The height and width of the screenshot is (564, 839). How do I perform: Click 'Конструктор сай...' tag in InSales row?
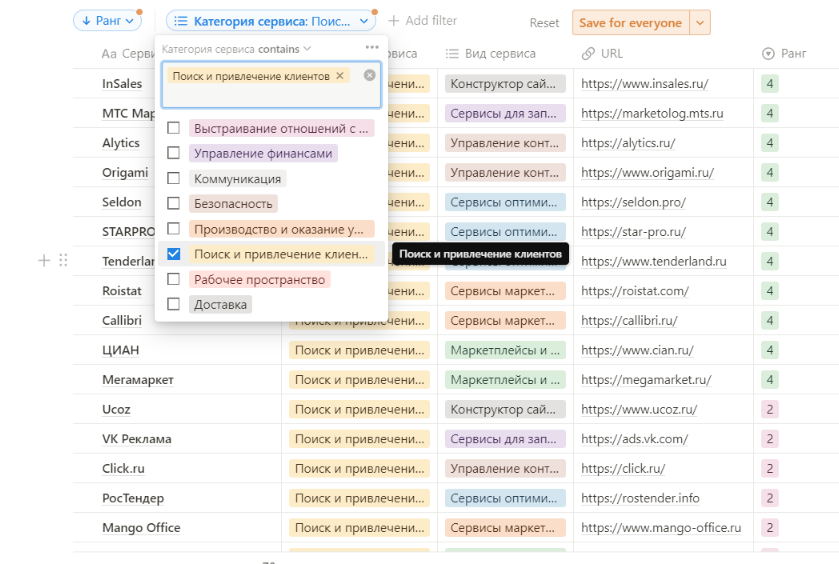point(505,83)
